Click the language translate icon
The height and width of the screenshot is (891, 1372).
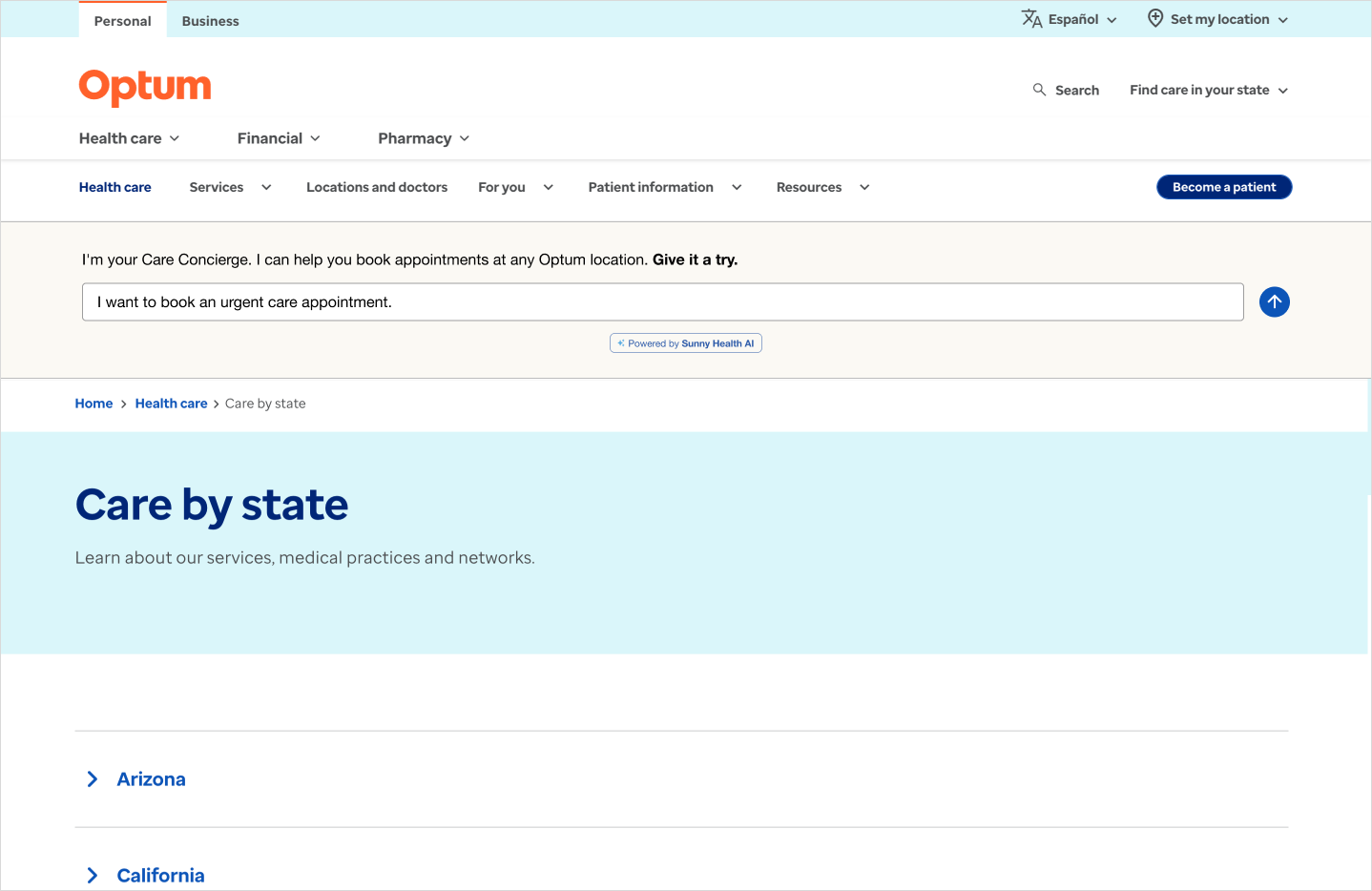click(x=1031, y=19)
